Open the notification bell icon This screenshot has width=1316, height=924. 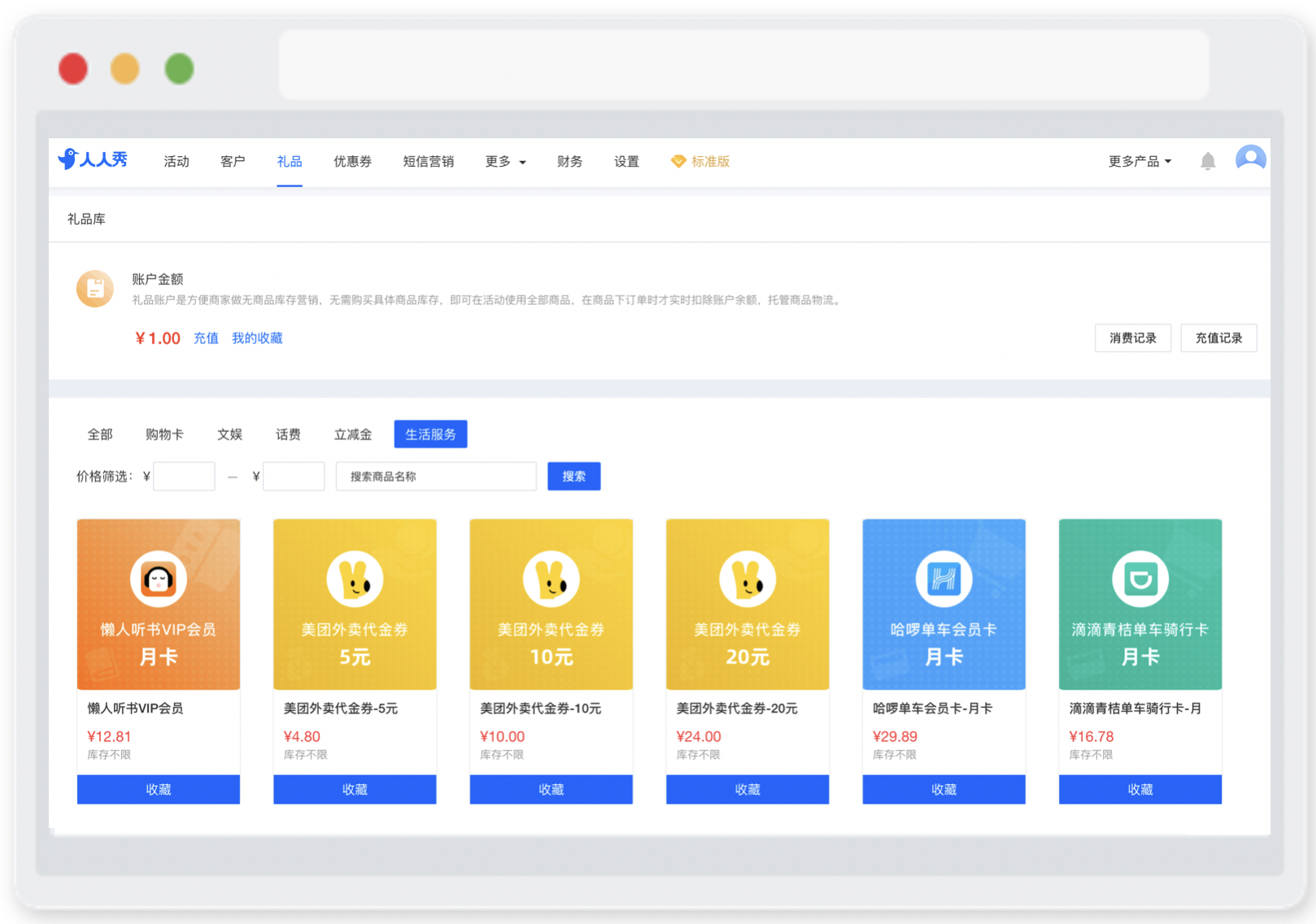pyautogui.click(x=1208, y=162)
